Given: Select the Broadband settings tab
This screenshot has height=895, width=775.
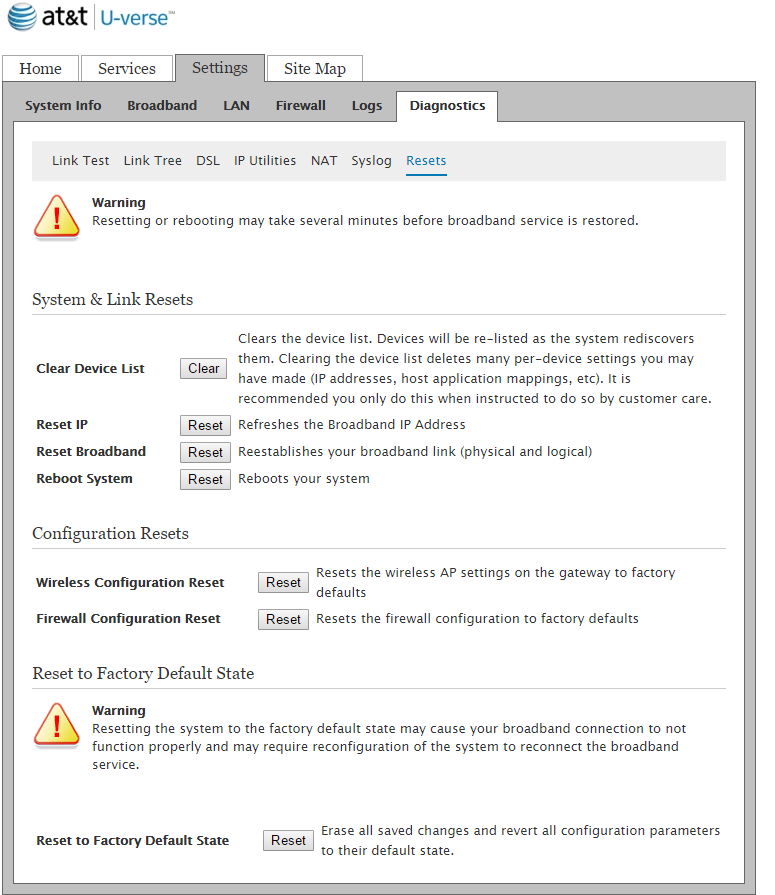Looking at the screenshot, I should click(x=162, y=106).
